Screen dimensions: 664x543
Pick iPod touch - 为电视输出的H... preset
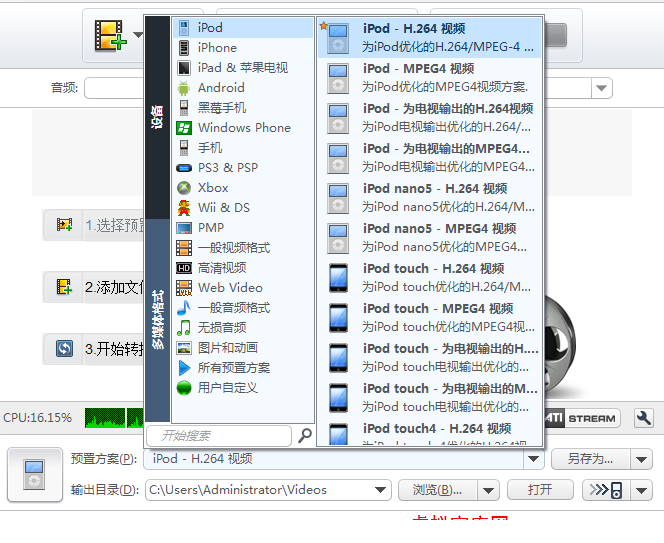(x=429, y=357)
